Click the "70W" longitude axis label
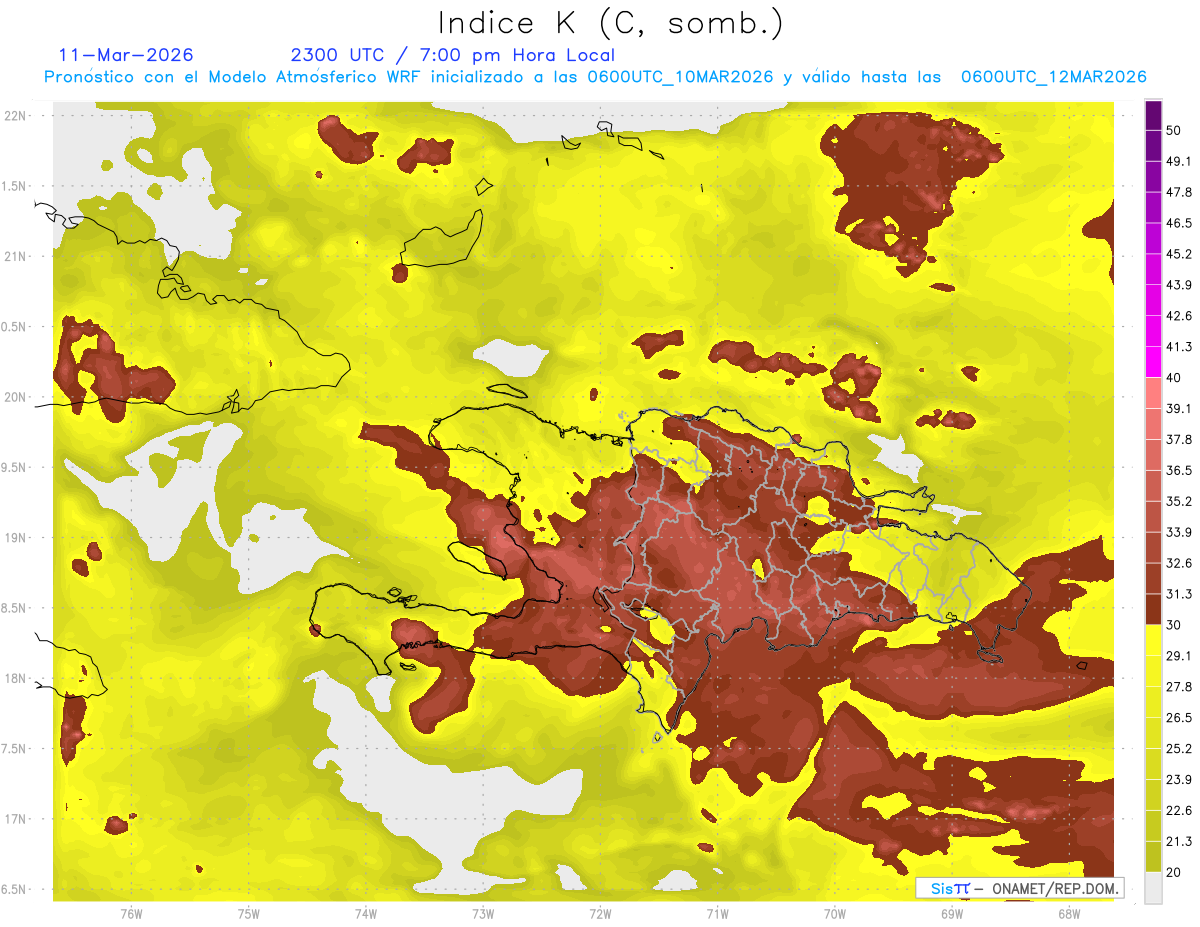This screenshot has width=1200, height=927. click(x=835, y=914)
